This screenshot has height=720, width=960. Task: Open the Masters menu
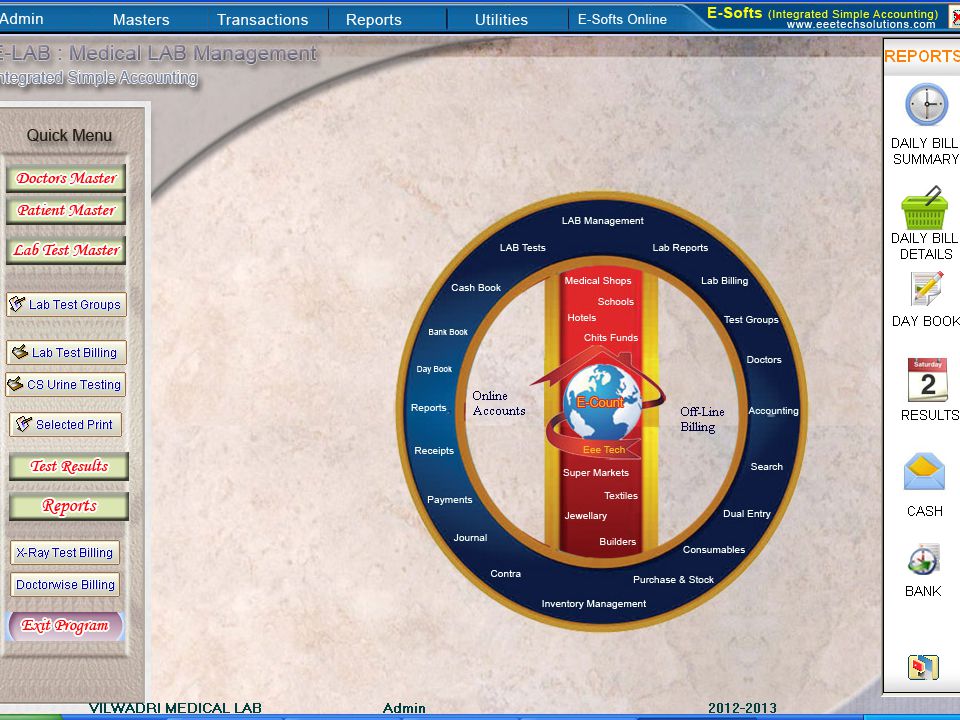pyautogui.click(x=141, y=20)
